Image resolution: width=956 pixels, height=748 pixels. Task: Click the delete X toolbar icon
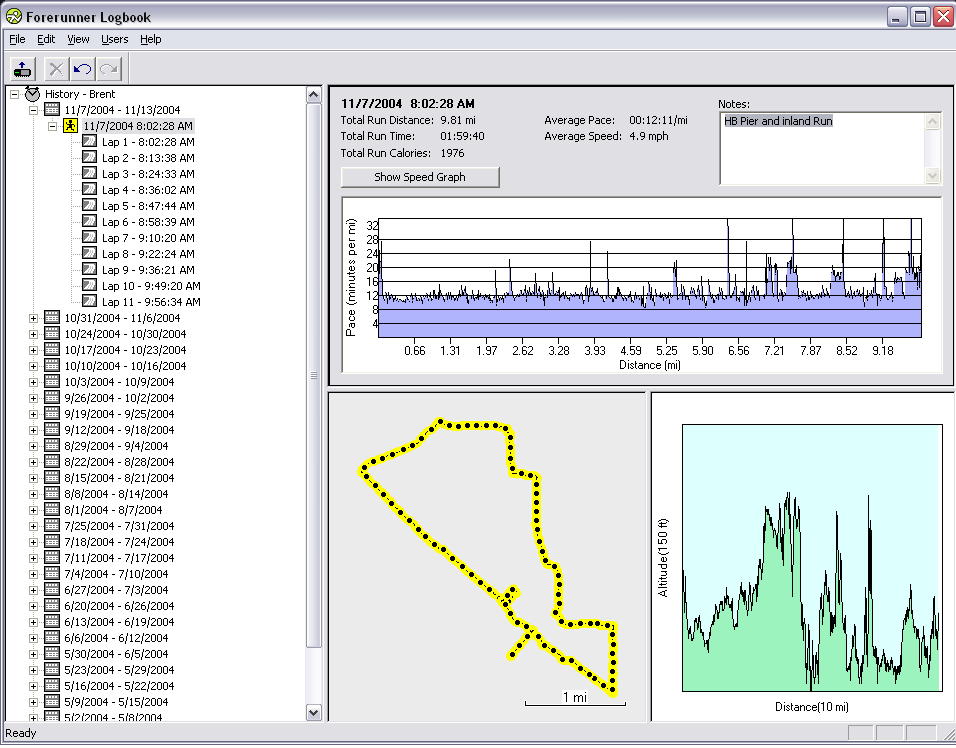pos(56,69)
